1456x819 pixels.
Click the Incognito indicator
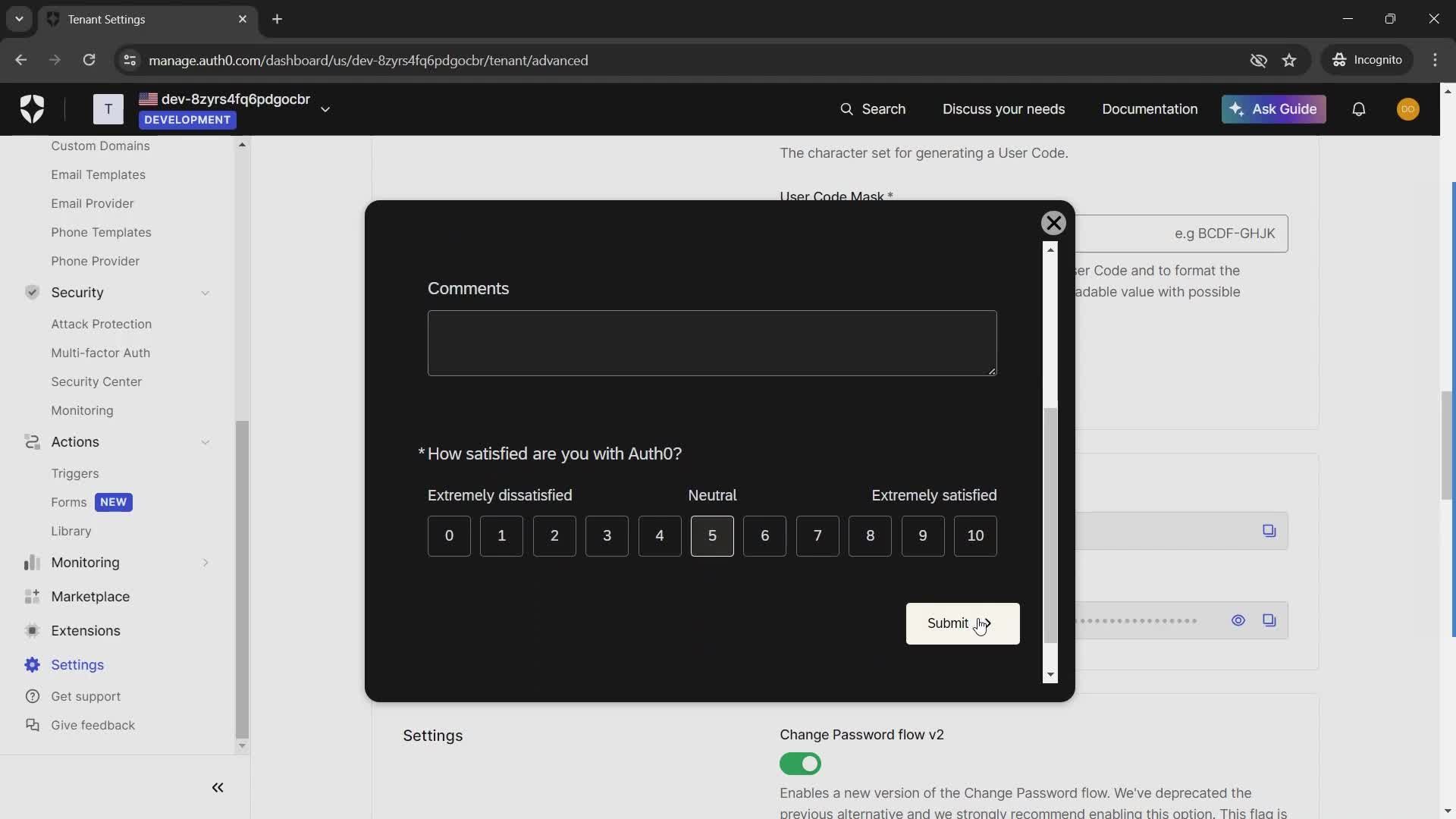tap(1367, 60)
